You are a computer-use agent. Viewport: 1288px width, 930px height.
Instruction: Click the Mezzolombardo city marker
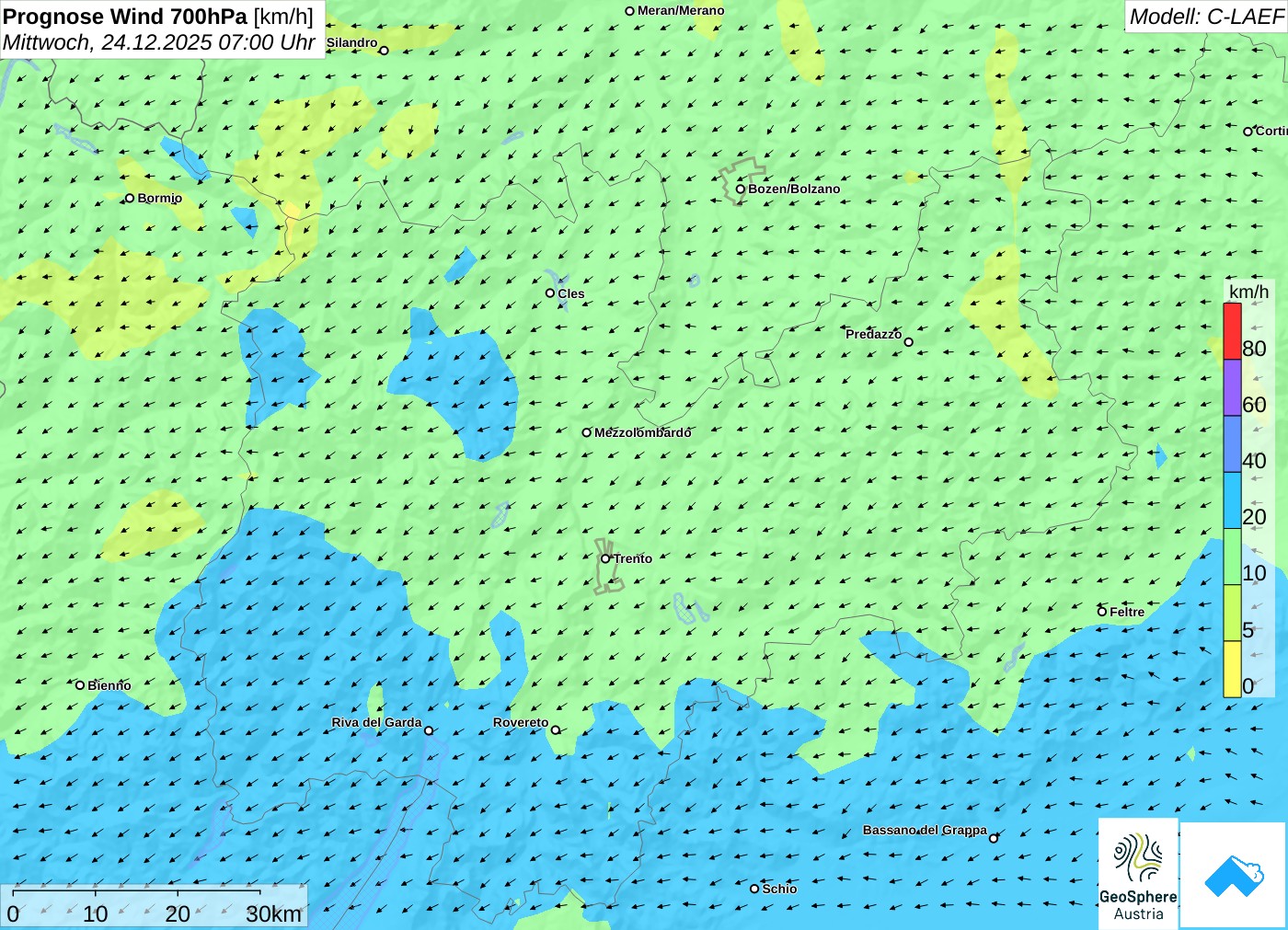click(586, 432)
